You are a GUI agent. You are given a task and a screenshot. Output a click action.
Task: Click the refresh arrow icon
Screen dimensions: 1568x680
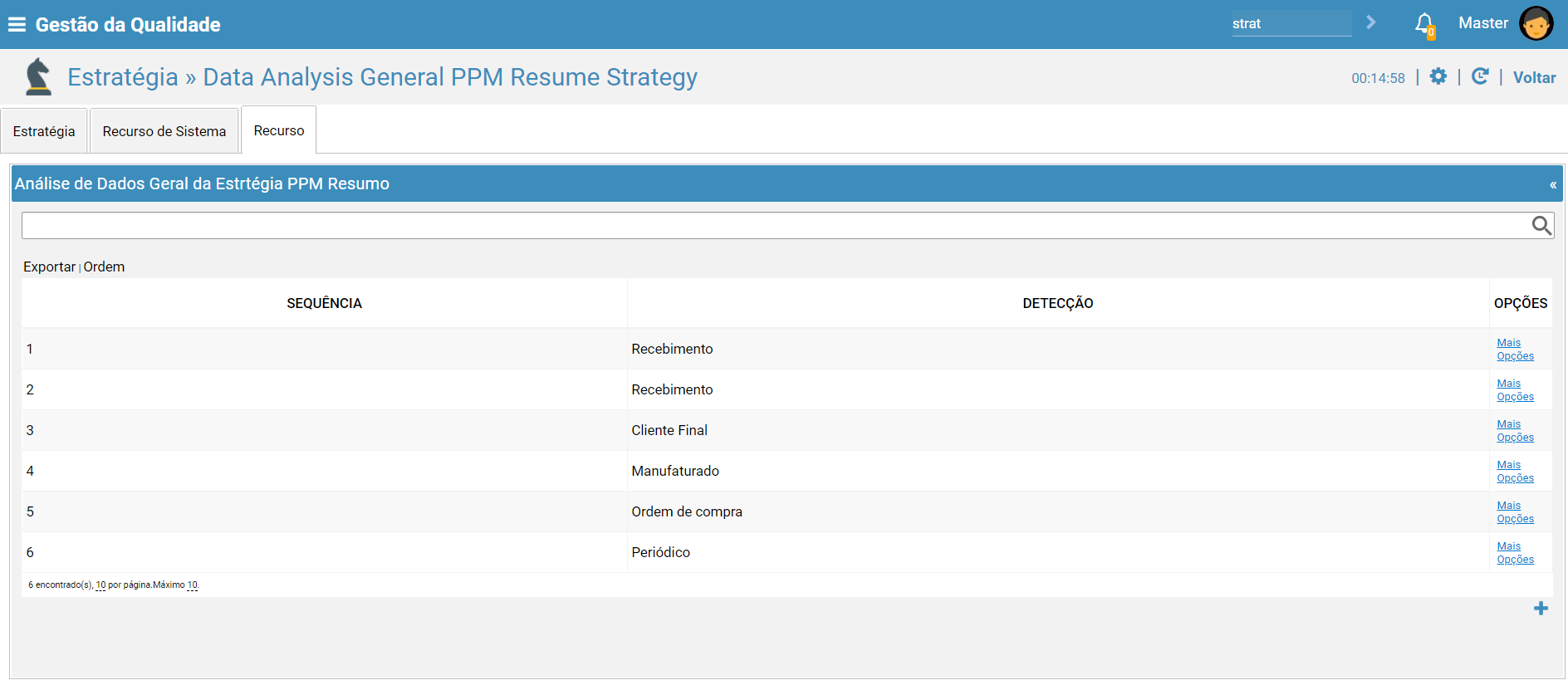pyautogui.click(x=1480, y=76)
